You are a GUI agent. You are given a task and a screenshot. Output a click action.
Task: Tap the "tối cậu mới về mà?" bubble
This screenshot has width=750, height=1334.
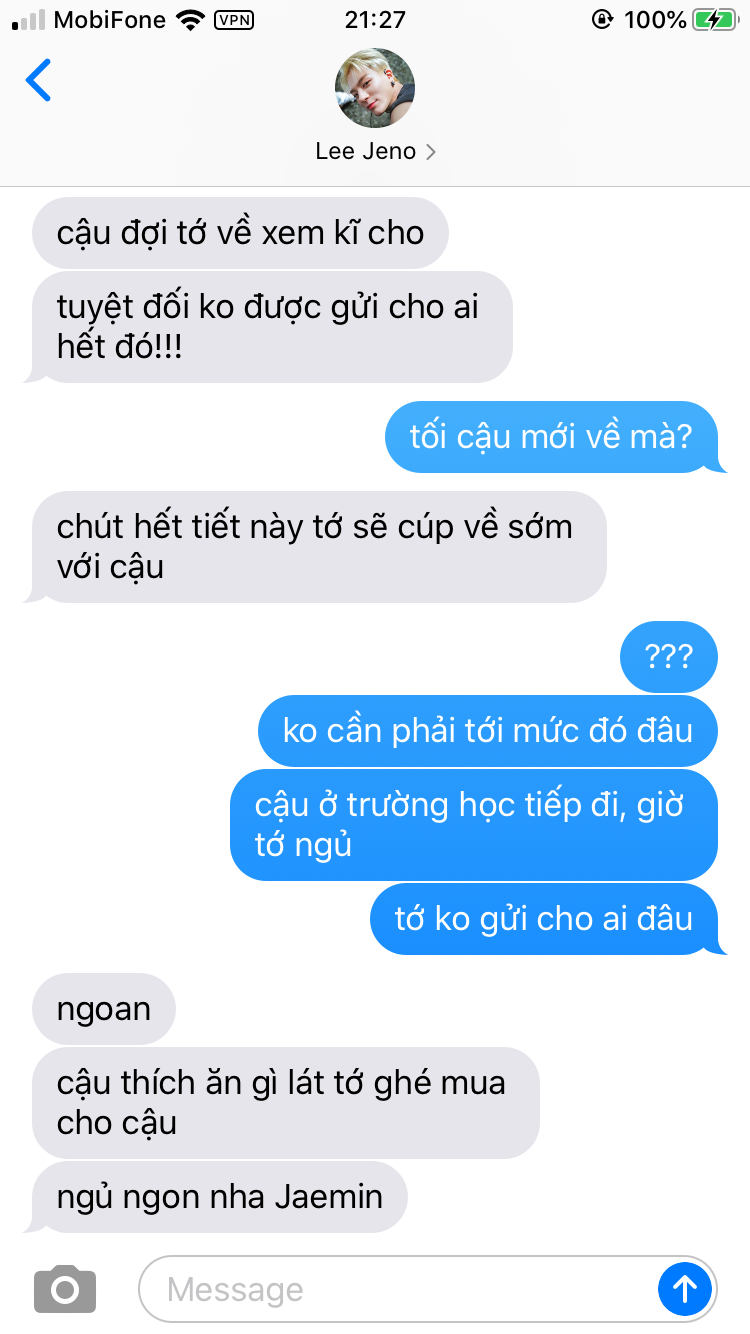click(552, 437)
